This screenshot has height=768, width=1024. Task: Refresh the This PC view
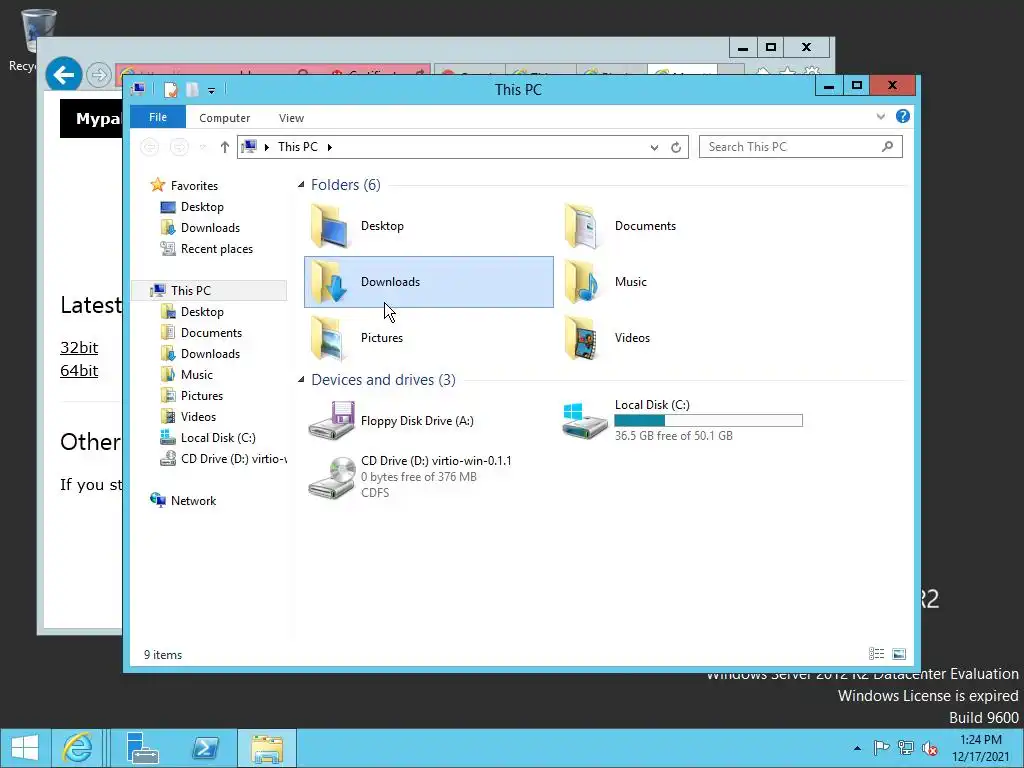(676, 148)
